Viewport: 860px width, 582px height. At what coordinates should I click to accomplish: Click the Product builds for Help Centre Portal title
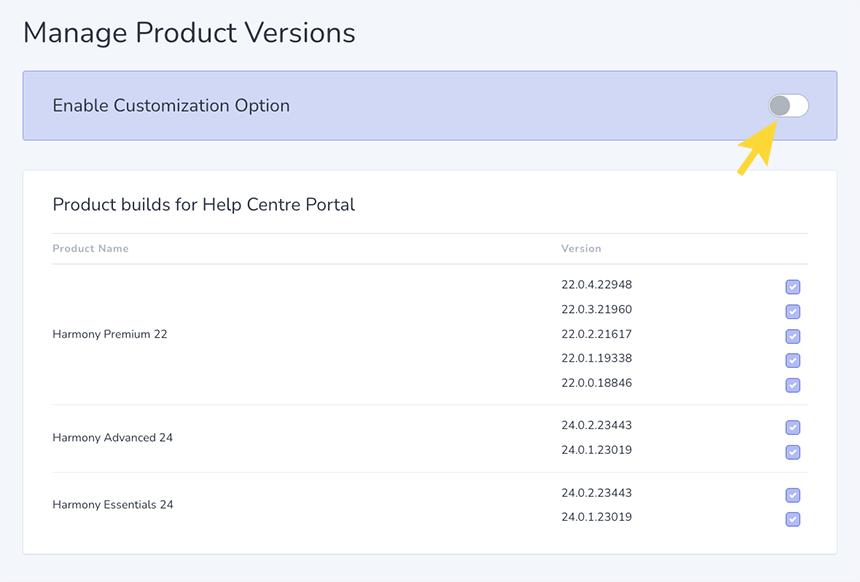[x=203, y=205]
